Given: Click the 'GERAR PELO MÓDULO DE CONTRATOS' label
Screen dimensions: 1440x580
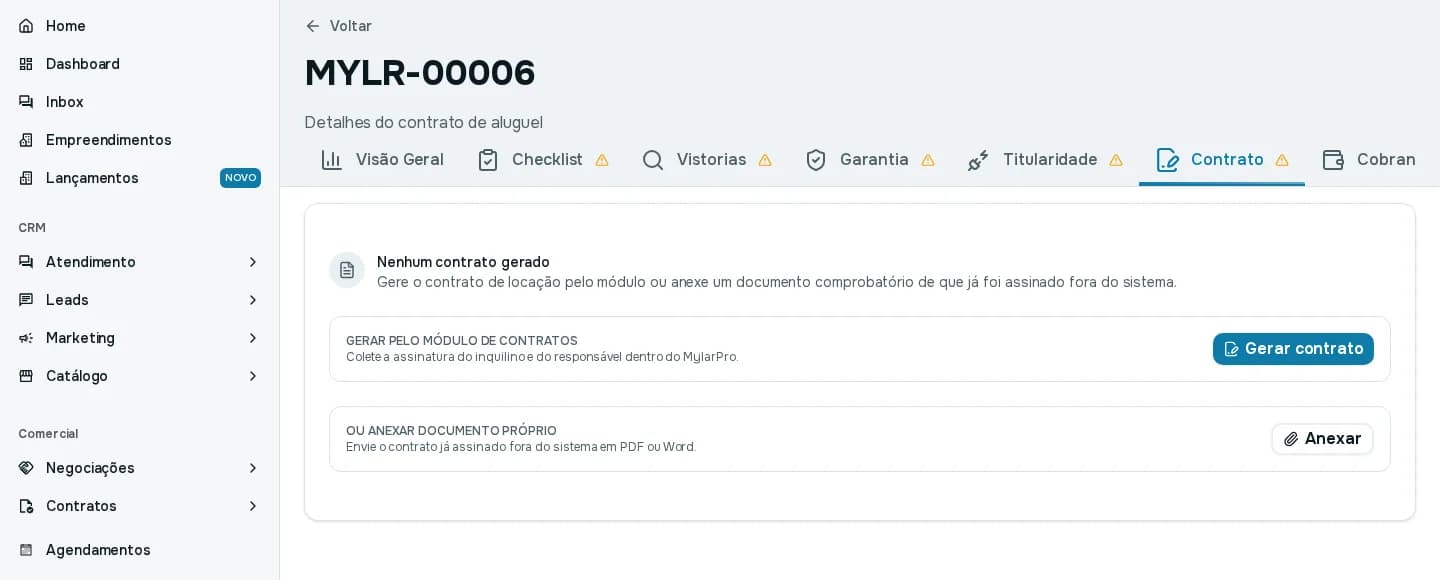Looking at the screenshot, I should (462, 341).
